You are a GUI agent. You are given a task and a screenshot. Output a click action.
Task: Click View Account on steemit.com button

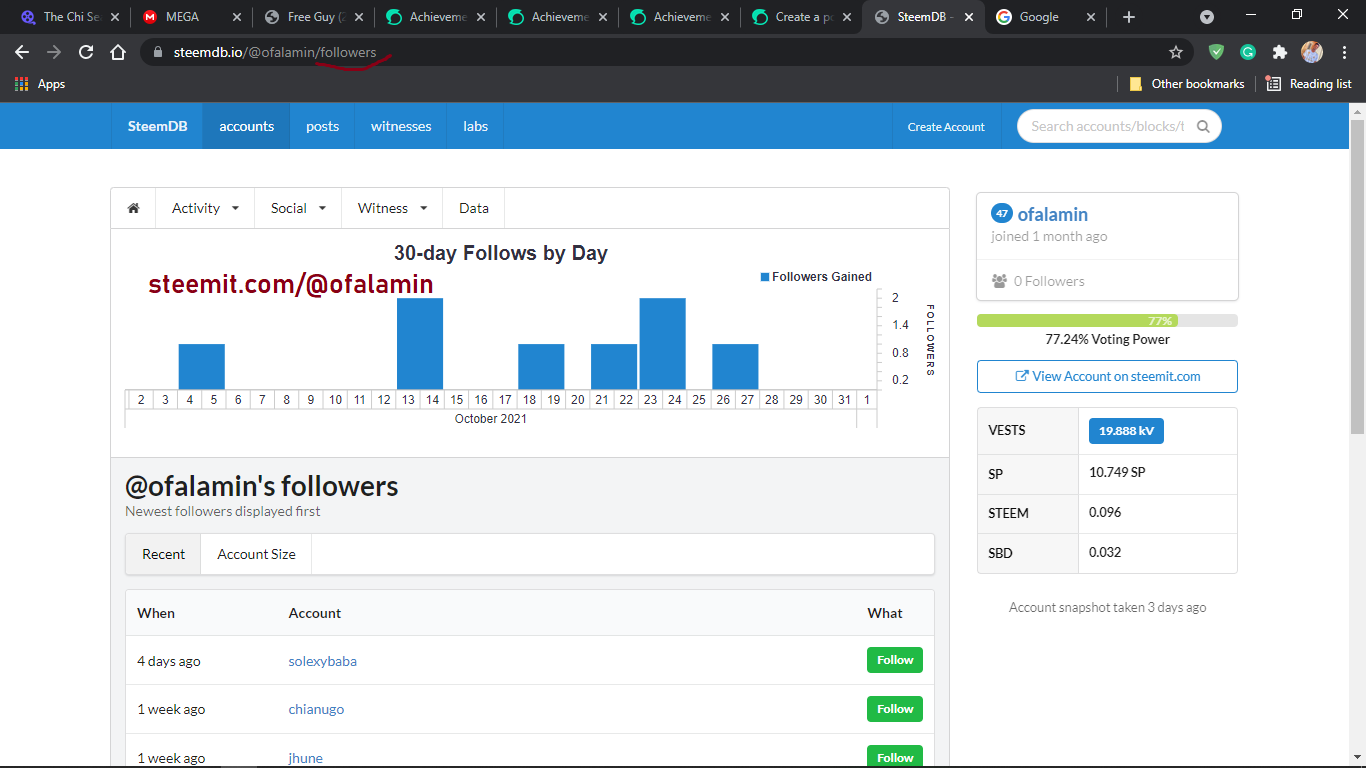(1107, 376)
